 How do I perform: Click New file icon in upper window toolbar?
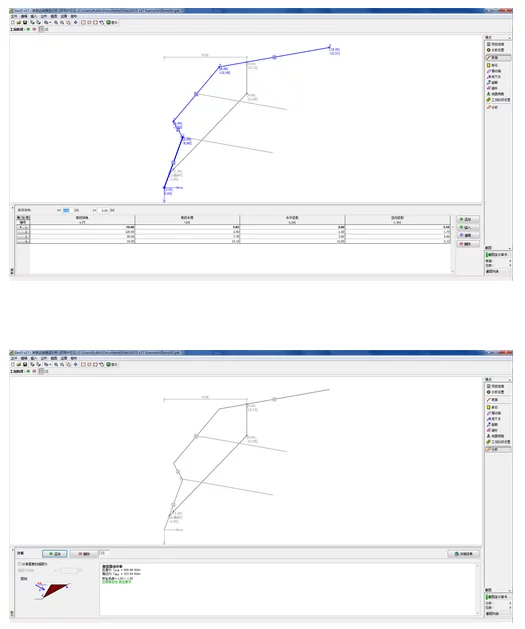coord(13,22)
